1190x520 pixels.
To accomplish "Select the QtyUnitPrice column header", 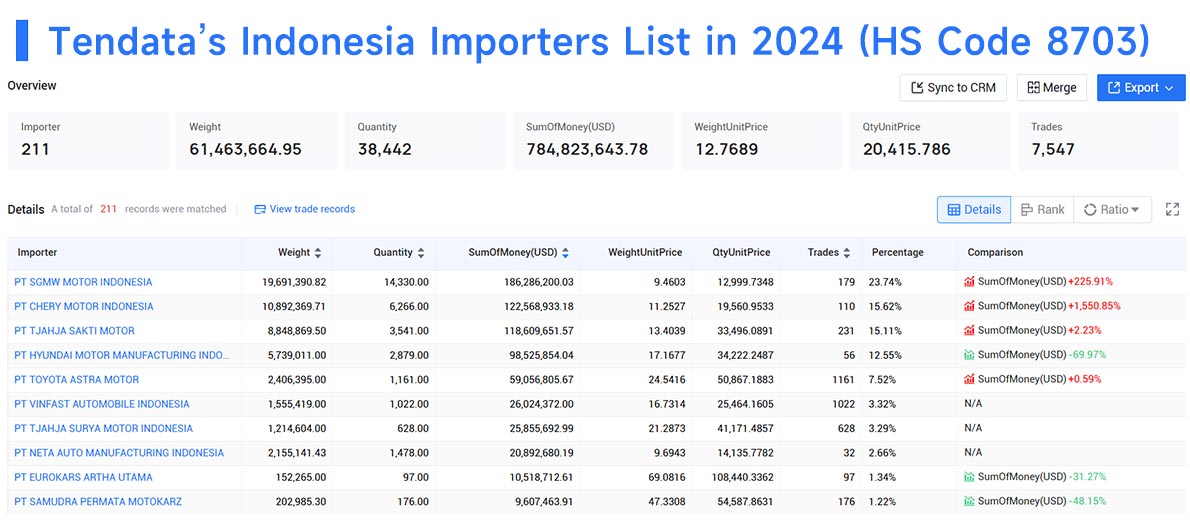I will [741, 253].
